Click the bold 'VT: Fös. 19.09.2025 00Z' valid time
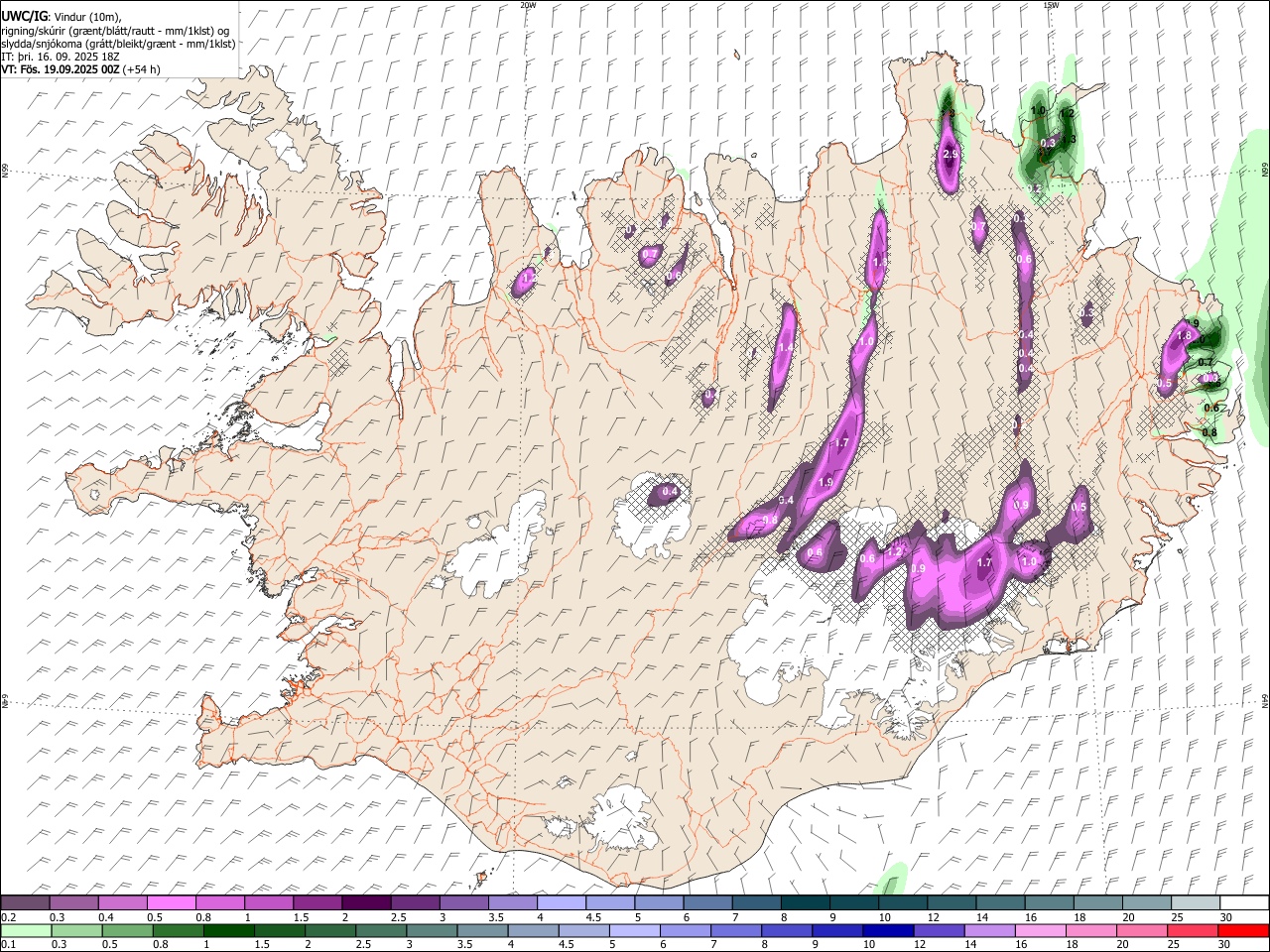The height and width of the screenshot is (952, 1270). 61,69
